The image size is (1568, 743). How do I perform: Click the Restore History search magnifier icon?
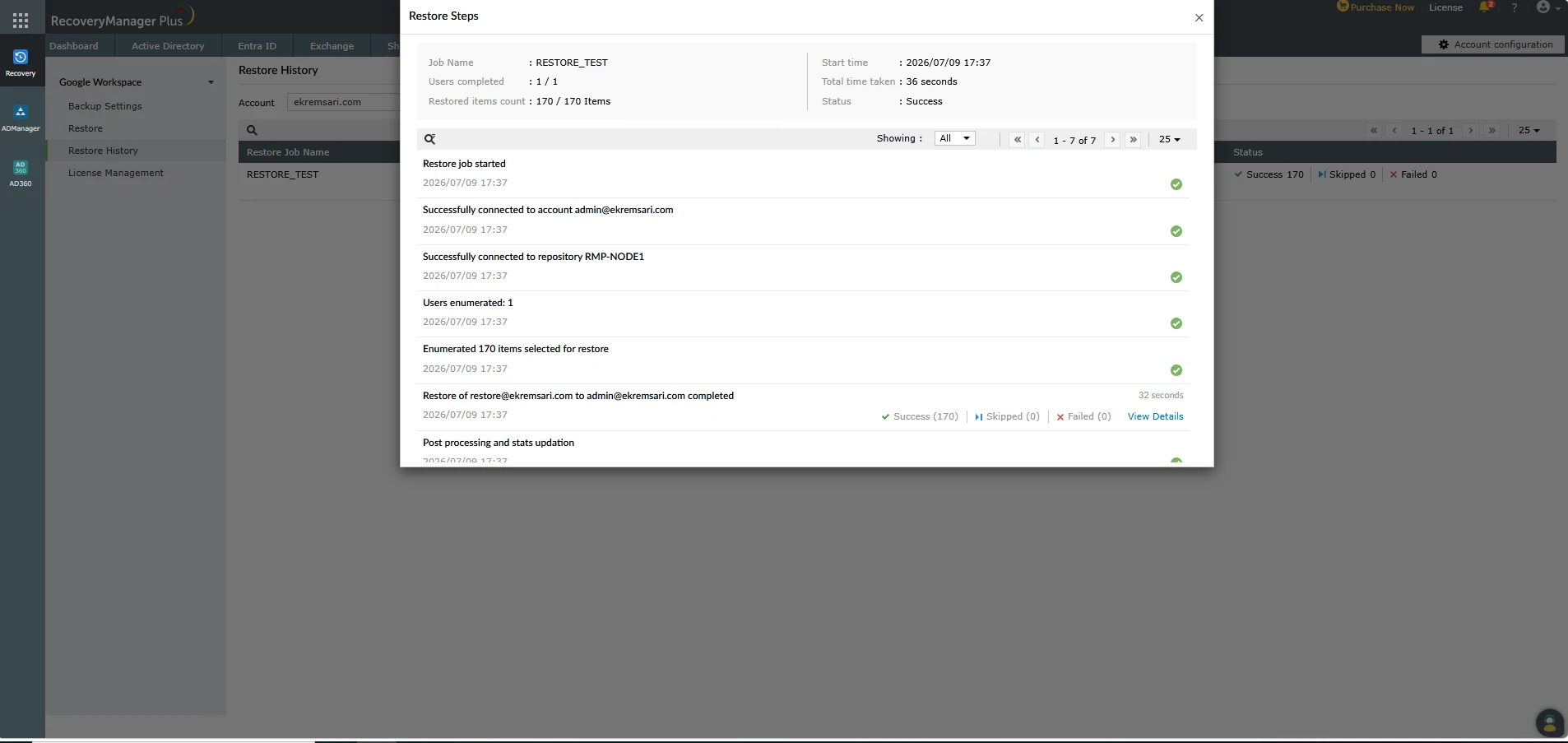coord(253,130)
